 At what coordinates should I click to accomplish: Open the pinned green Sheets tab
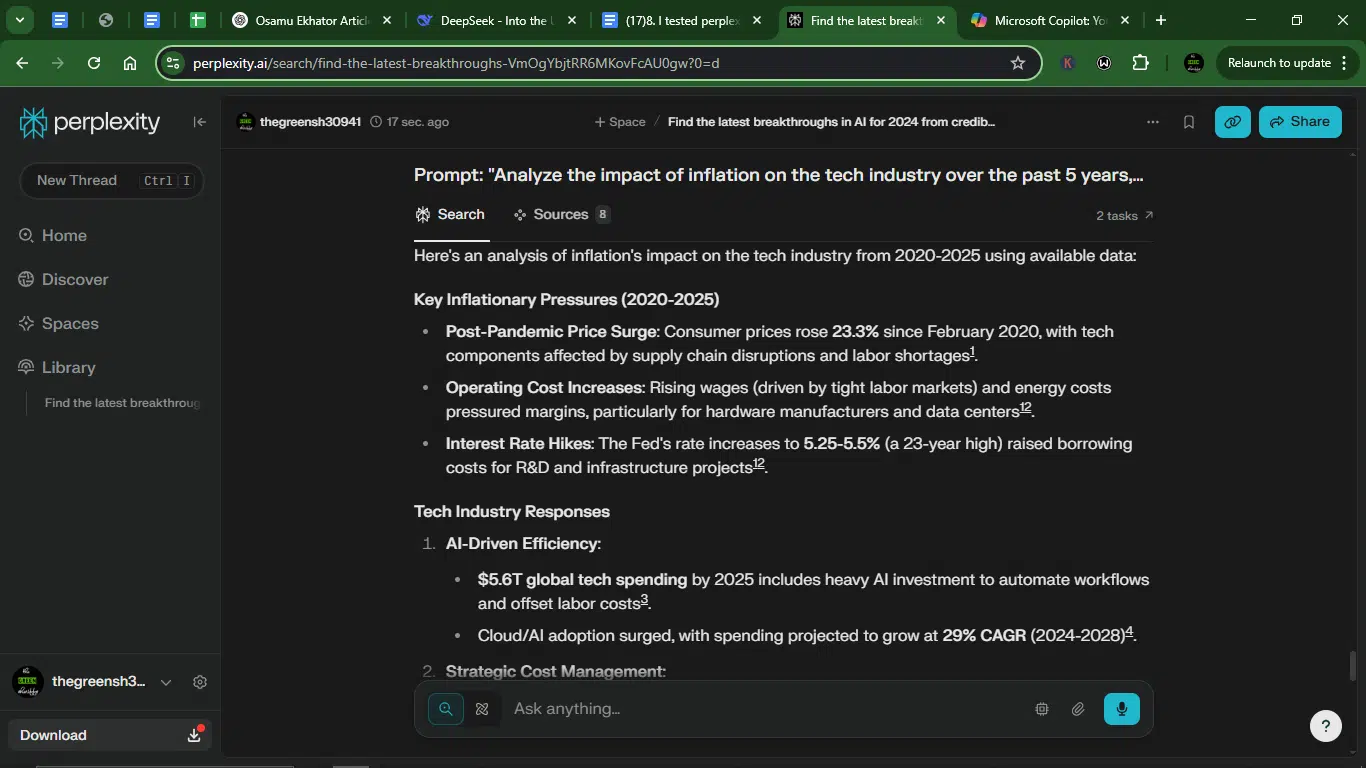(198, 20)
